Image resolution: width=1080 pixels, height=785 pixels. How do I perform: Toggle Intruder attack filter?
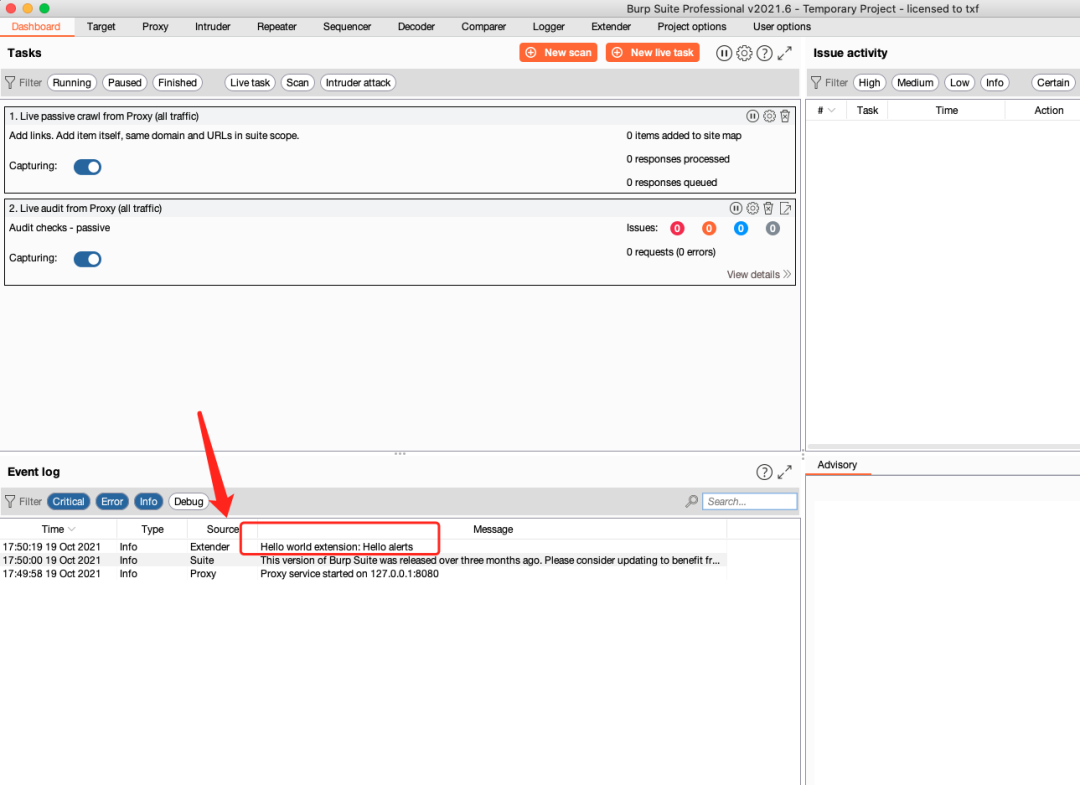(x=358, y=83)
